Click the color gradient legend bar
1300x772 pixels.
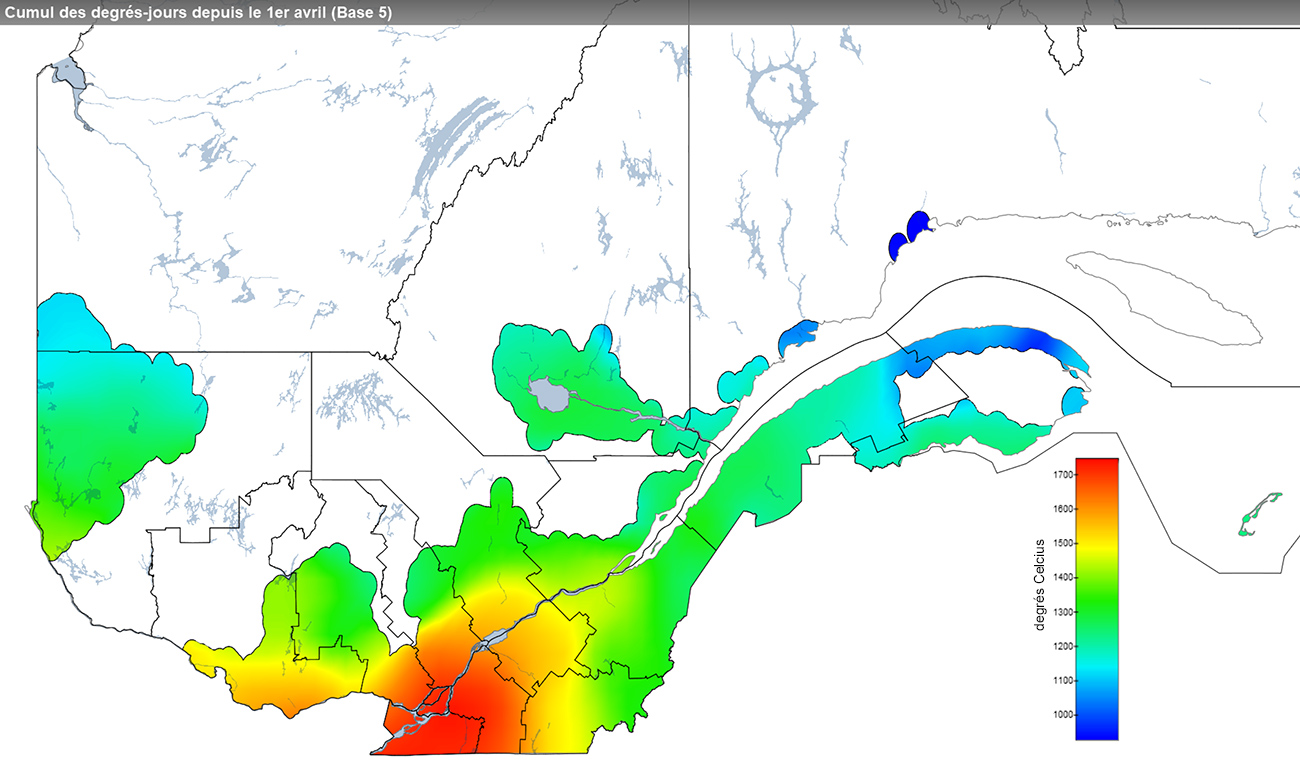(1097, 598)
